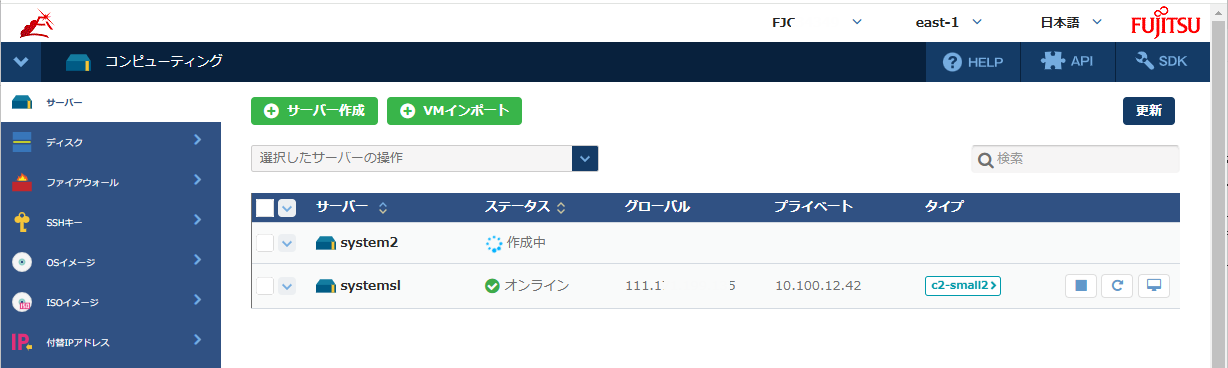Open 付替IPアドレス sidebar section

(x=110, y=341)
